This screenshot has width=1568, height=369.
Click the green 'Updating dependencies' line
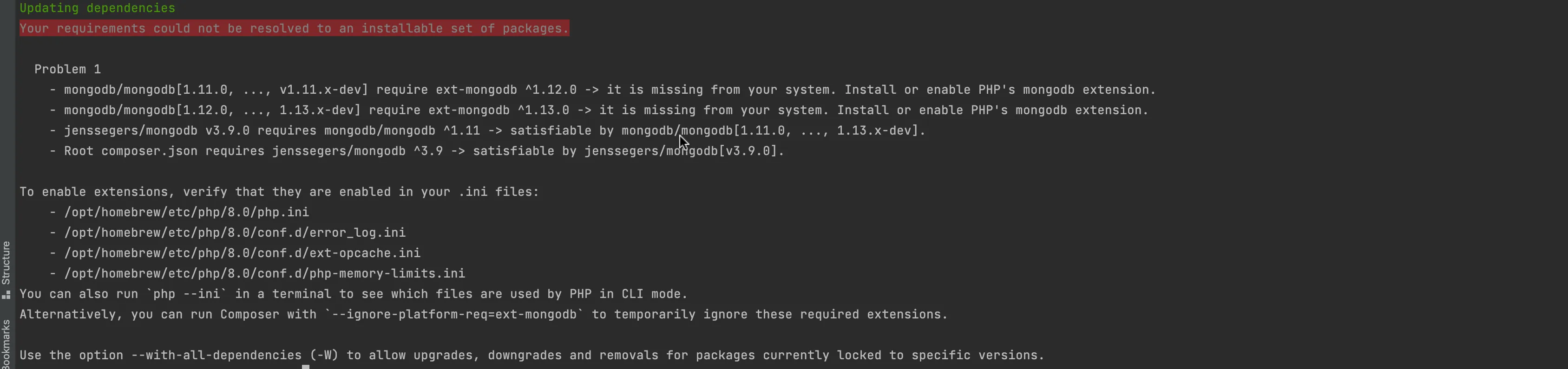point(98,8)
